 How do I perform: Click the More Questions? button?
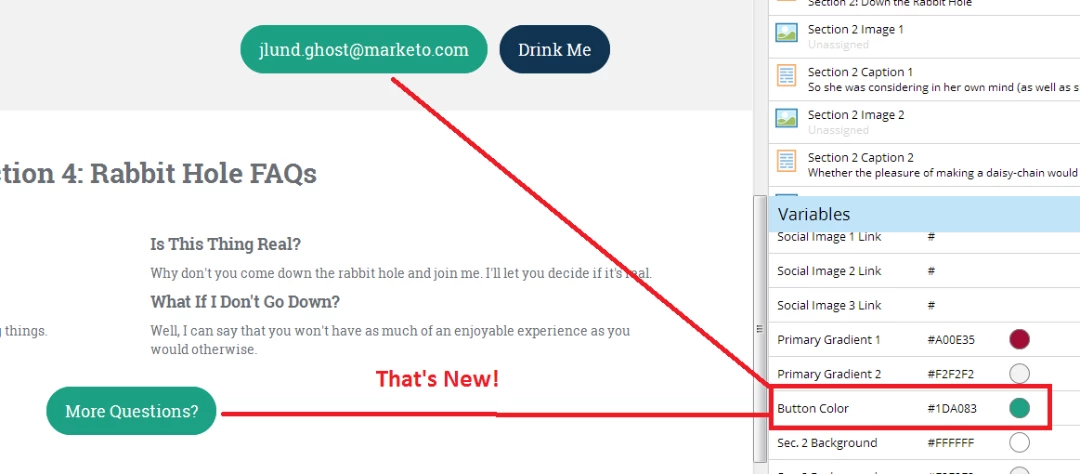[x=132, y=411]
